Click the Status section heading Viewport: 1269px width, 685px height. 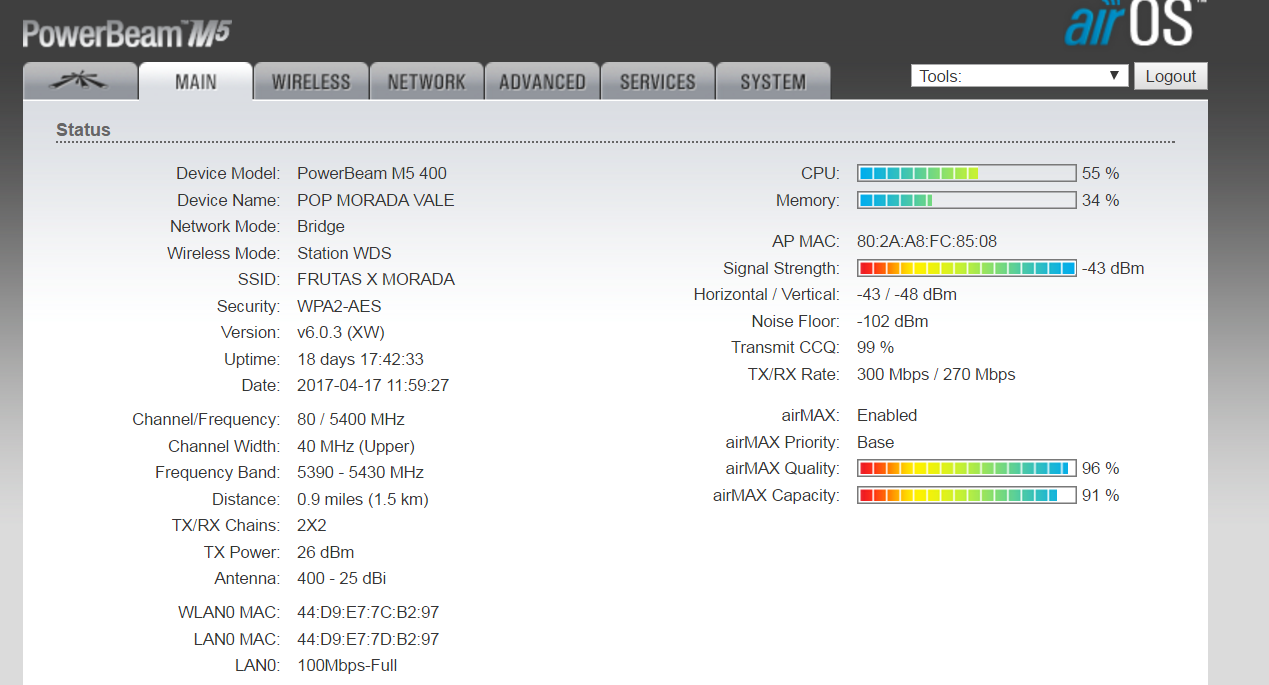point(83,130)
